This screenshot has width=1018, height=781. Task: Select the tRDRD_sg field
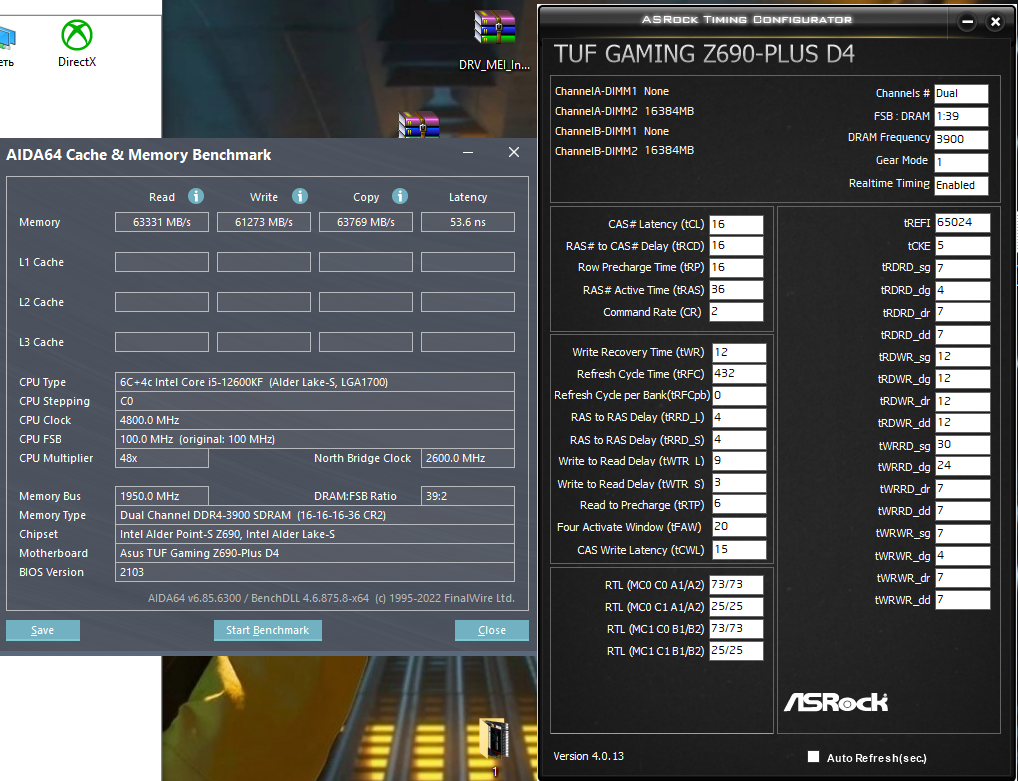(x=962, y=267)
